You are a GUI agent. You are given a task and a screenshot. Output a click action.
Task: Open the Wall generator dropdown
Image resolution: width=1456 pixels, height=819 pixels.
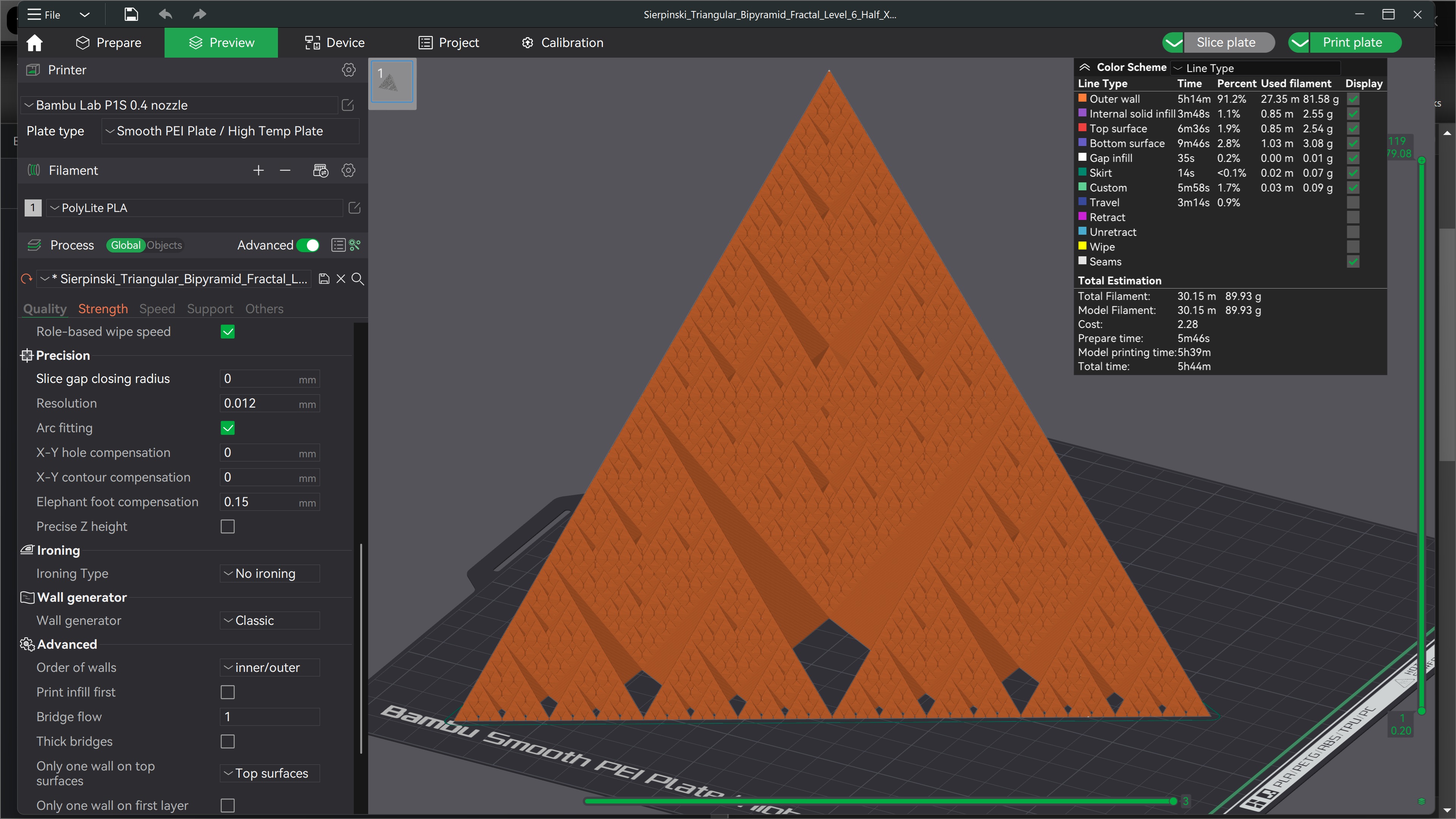tap(270, 620)
